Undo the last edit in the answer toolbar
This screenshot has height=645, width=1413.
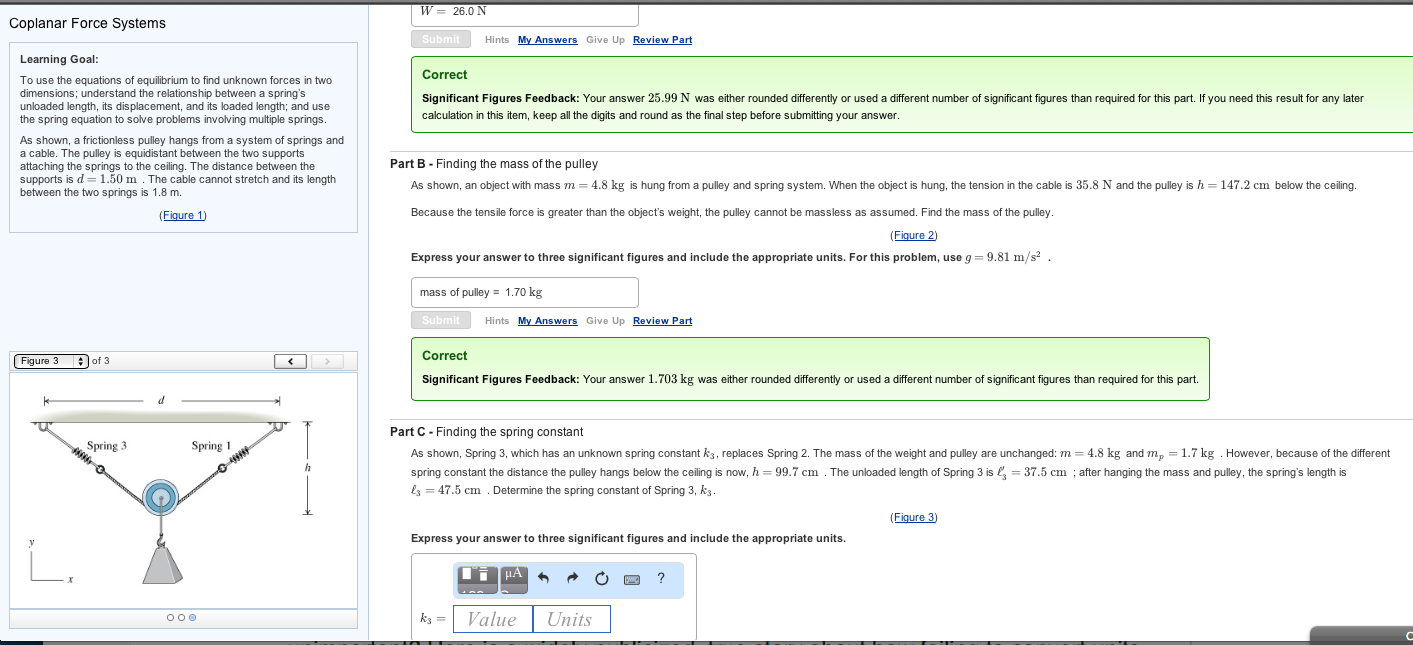tap(543, 578)
